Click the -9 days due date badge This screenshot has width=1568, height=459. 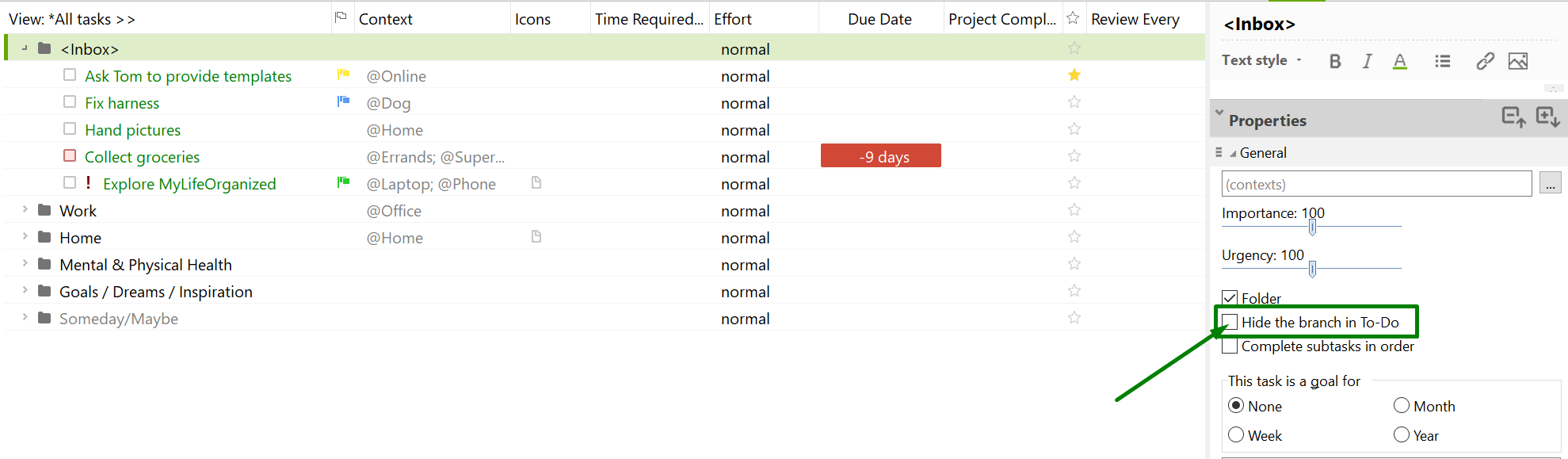click(881, 156)
